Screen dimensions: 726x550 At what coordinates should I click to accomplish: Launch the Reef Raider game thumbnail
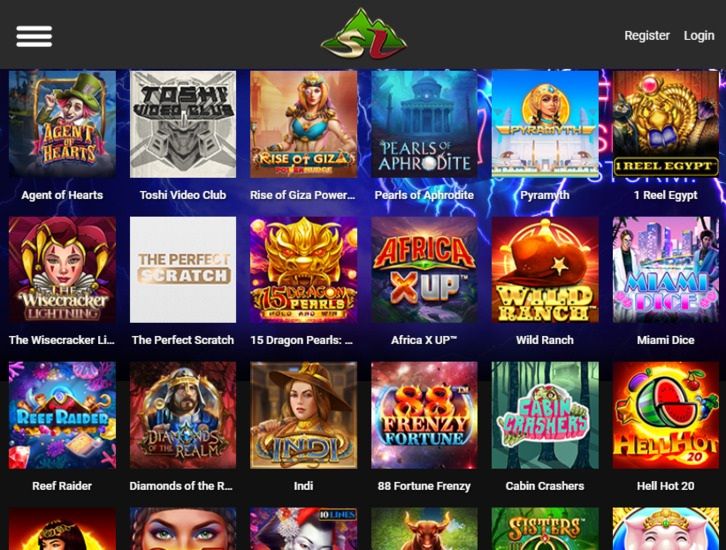[63, 415]
